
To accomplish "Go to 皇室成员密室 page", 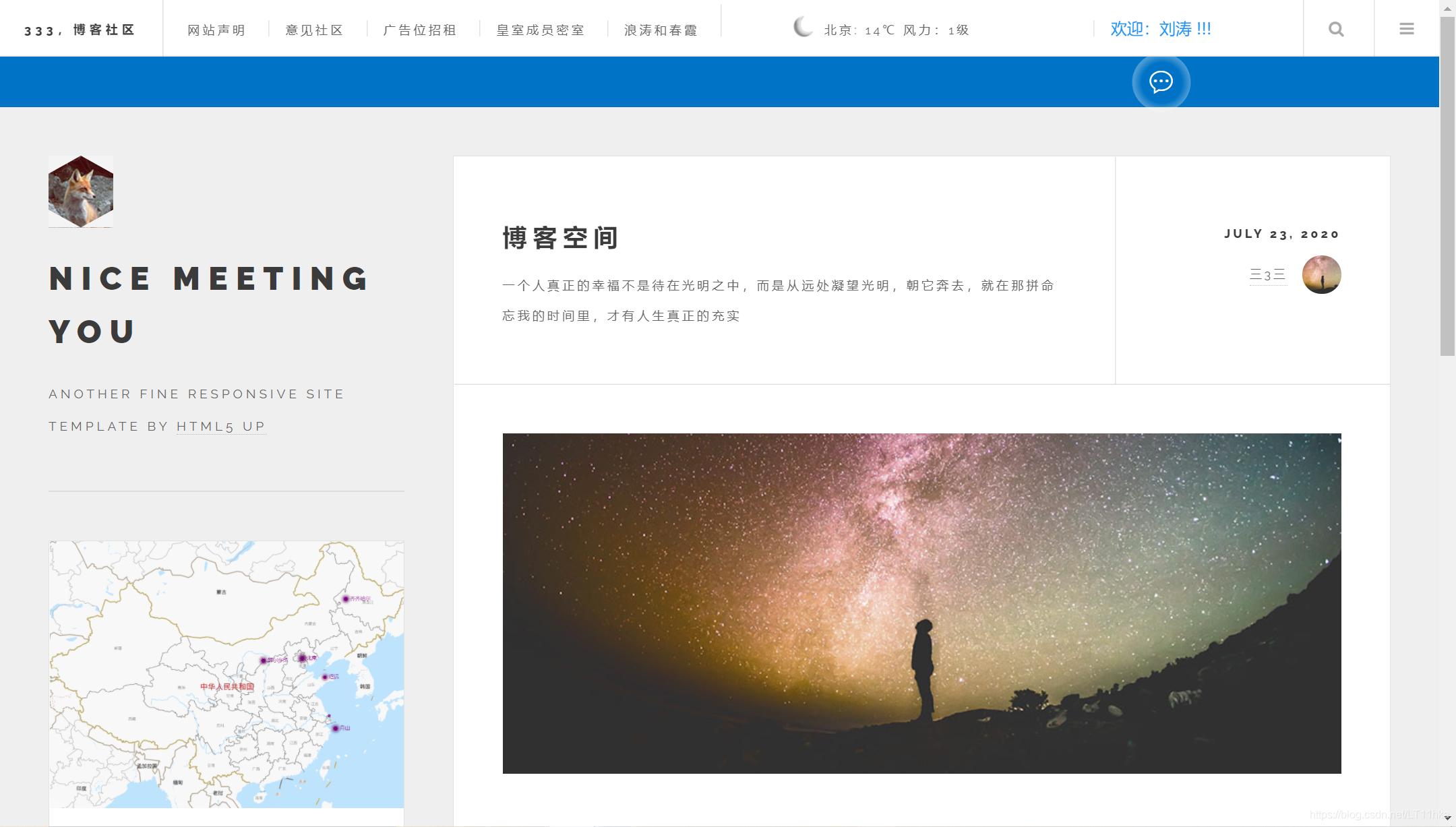I will (540, 30).
